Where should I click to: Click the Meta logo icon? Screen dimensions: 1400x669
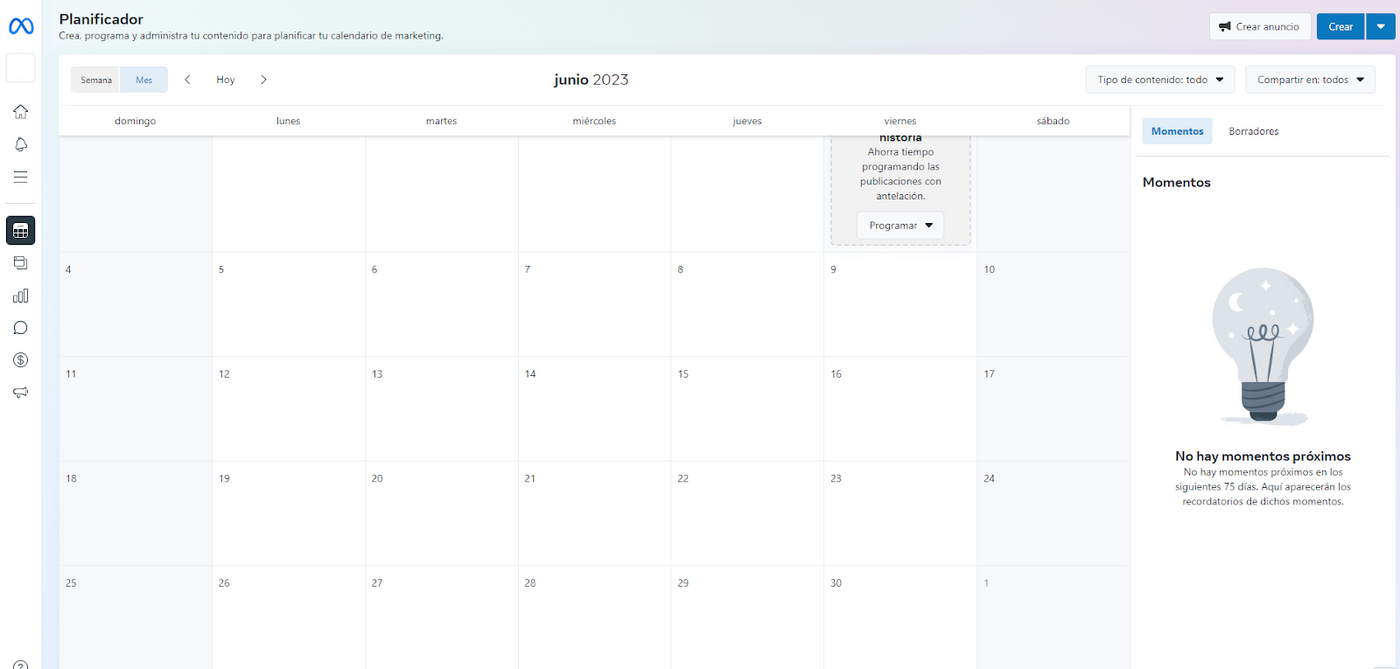click(21, 26)
